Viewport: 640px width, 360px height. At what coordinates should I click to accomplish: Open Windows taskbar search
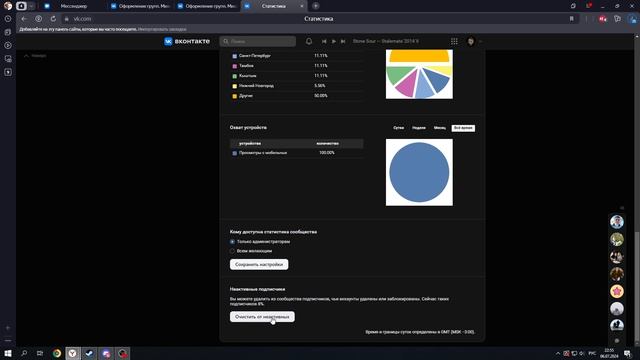24,353
